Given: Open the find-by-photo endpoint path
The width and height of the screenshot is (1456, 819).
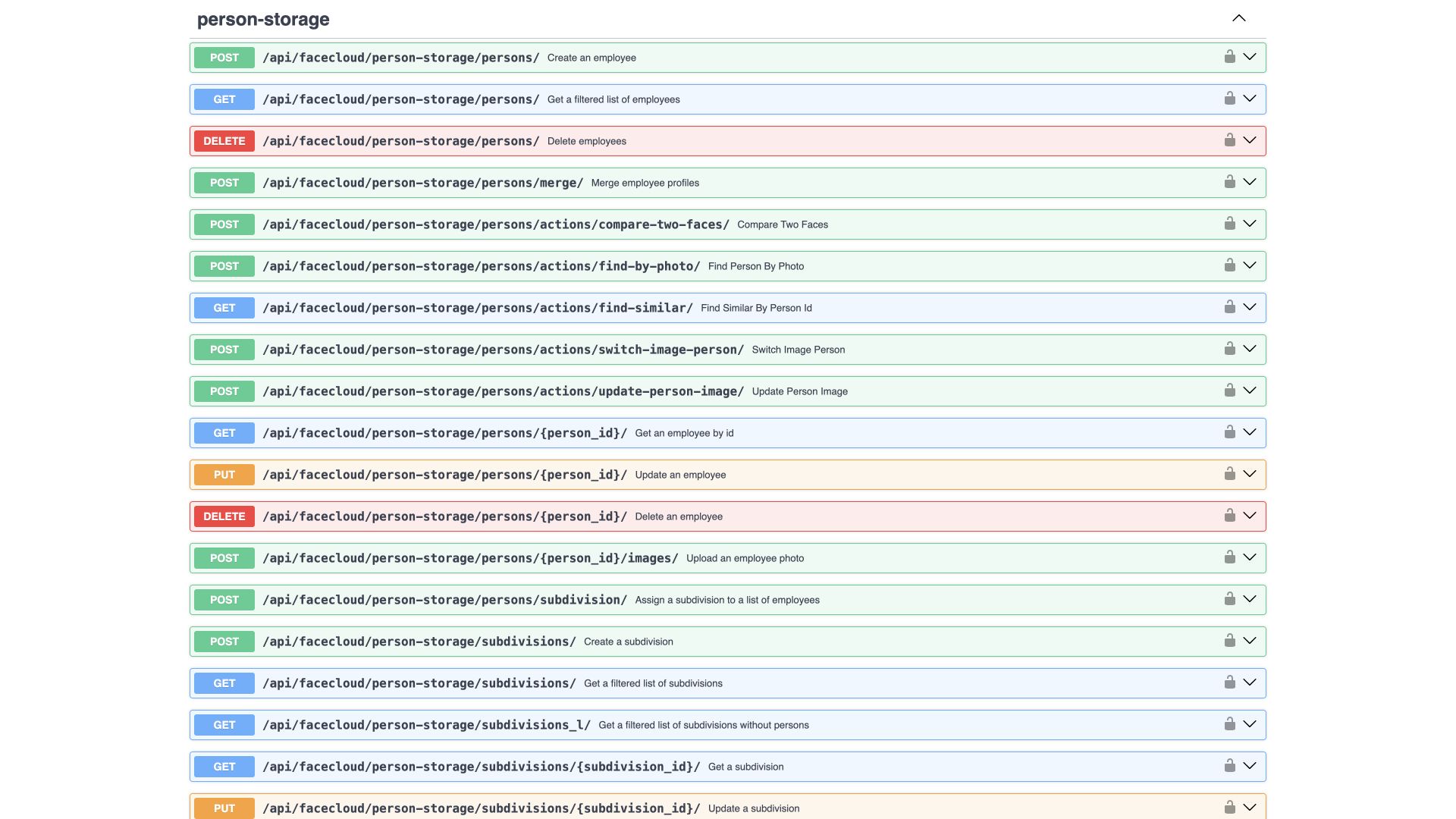Looking at the screenshot, I should [482, 266].
